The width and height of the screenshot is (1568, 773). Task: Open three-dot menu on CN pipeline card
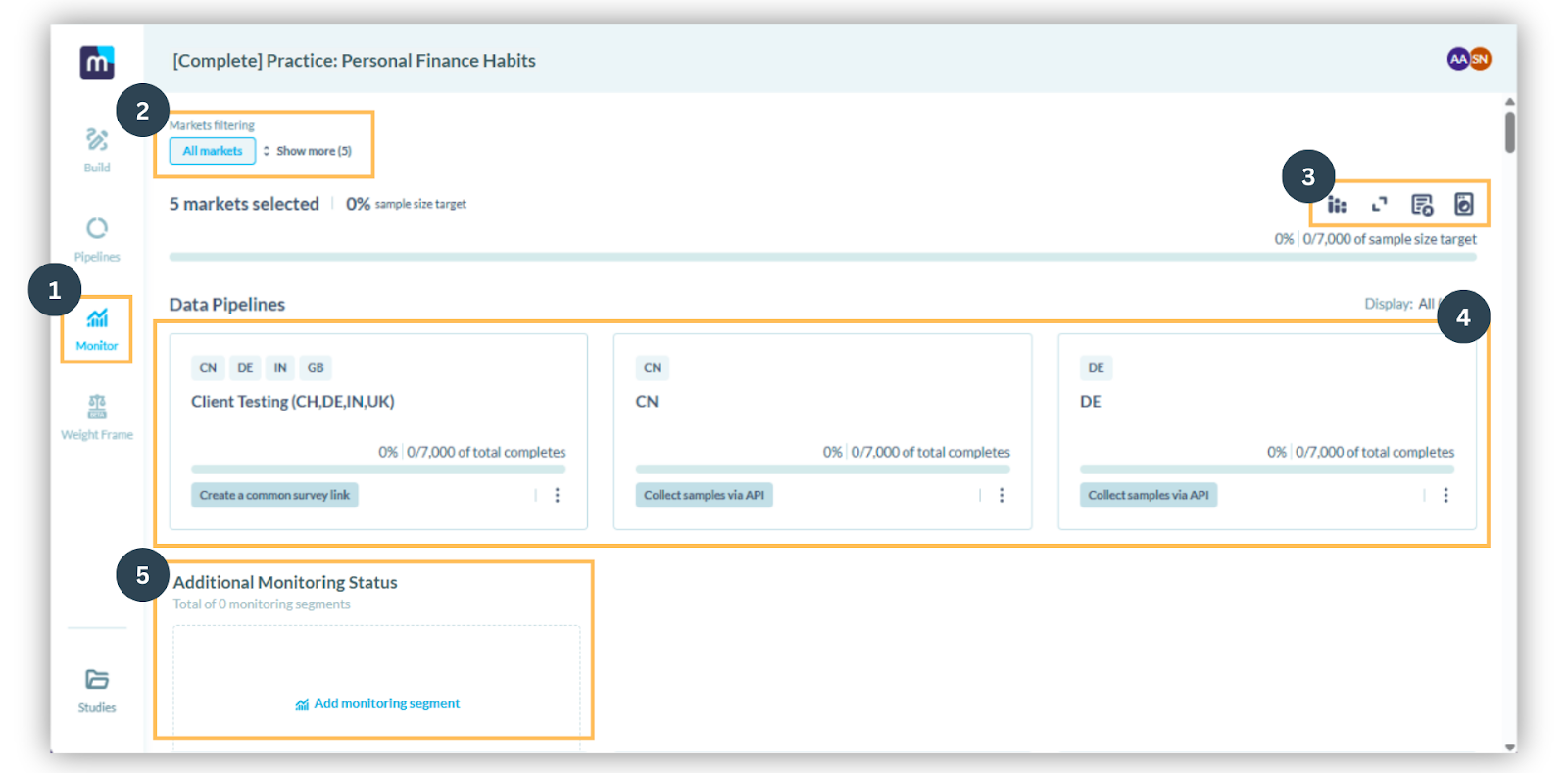tap(1001, 495)
